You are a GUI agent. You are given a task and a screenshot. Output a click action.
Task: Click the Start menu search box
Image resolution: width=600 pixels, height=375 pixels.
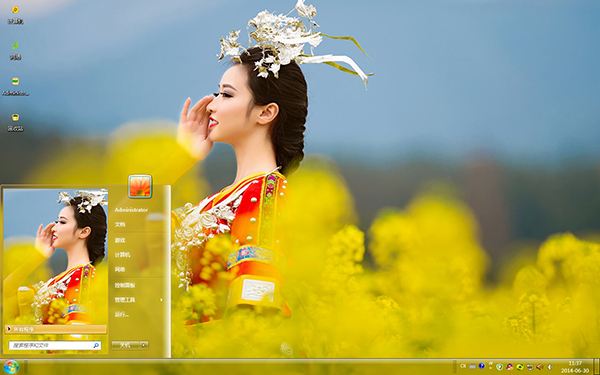[x=55, y=346]
